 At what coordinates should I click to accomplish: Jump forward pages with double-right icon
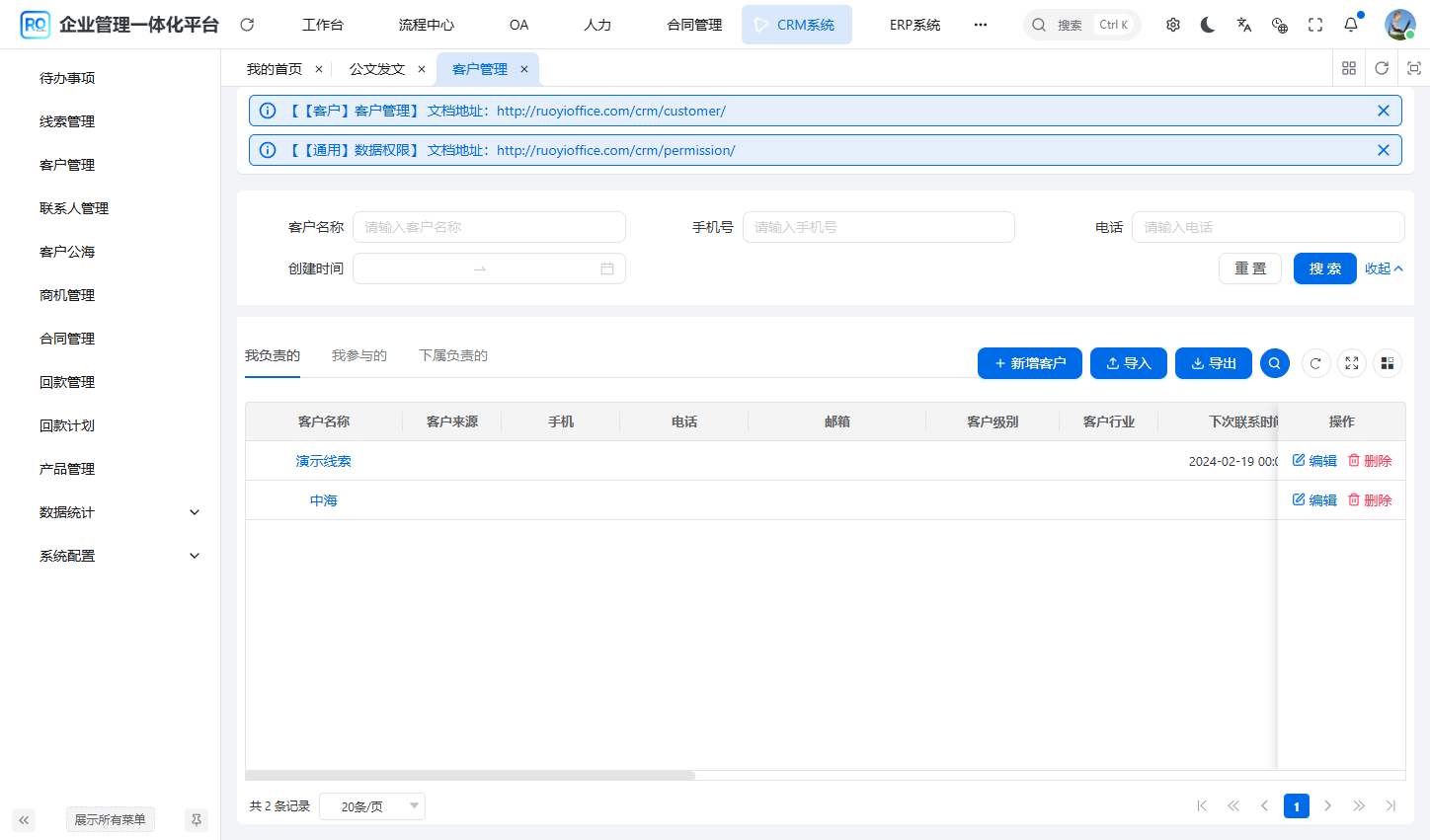click(1359, 805)
